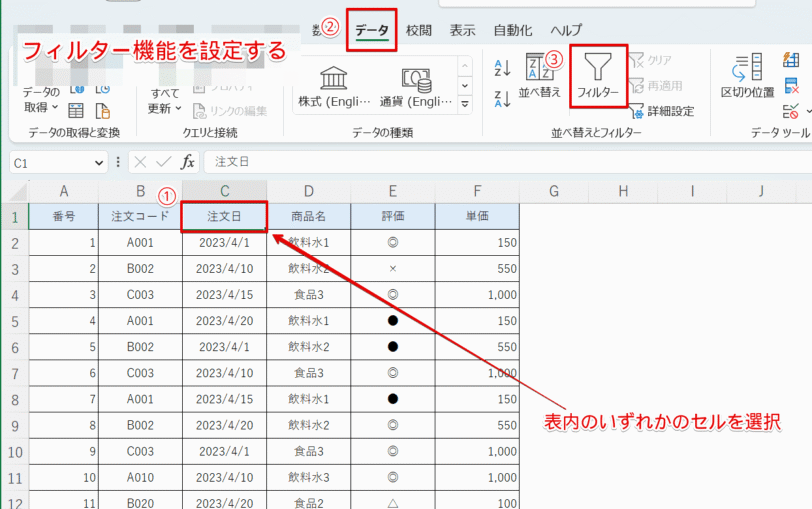Open 区切り位置 text to columns
The height and width of the screenshot is (509, 812).
point(747,76)
